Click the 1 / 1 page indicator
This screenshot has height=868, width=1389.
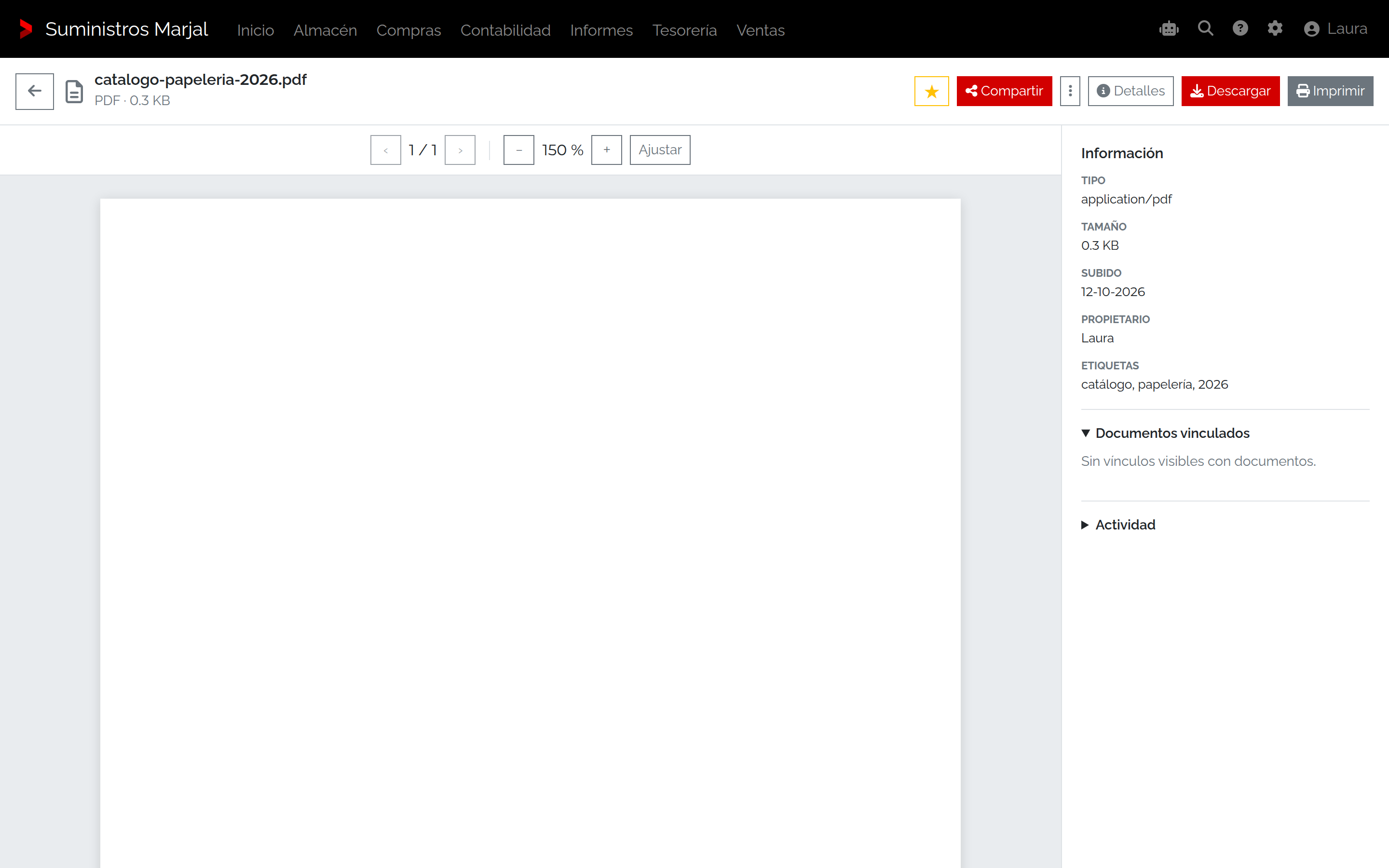[x=422, y=150]
